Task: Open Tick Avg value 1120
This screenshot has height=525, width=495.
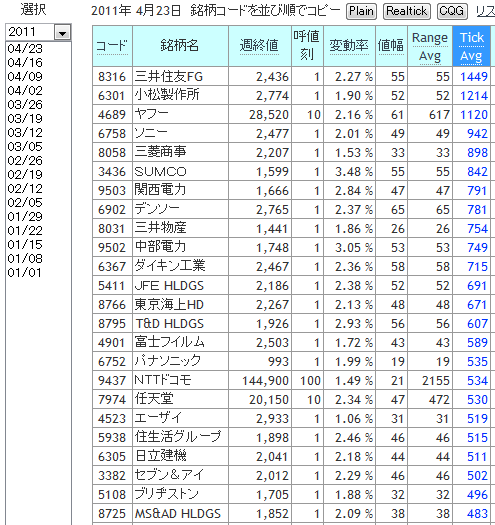Action: 474,115
